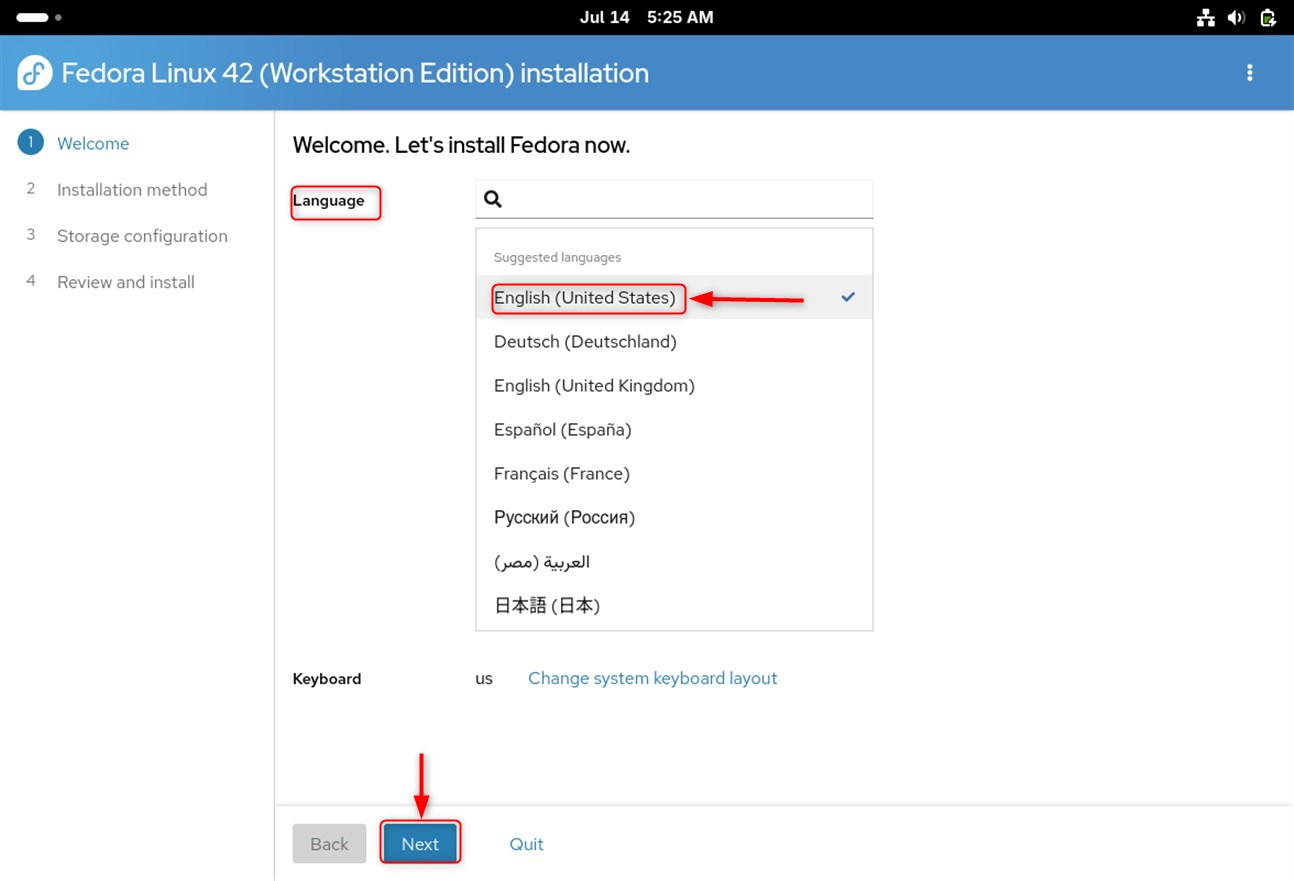Click the Next button
The height and width of the screenshot is (881, 1294).
pyautogui.click(x=420, y=844)
